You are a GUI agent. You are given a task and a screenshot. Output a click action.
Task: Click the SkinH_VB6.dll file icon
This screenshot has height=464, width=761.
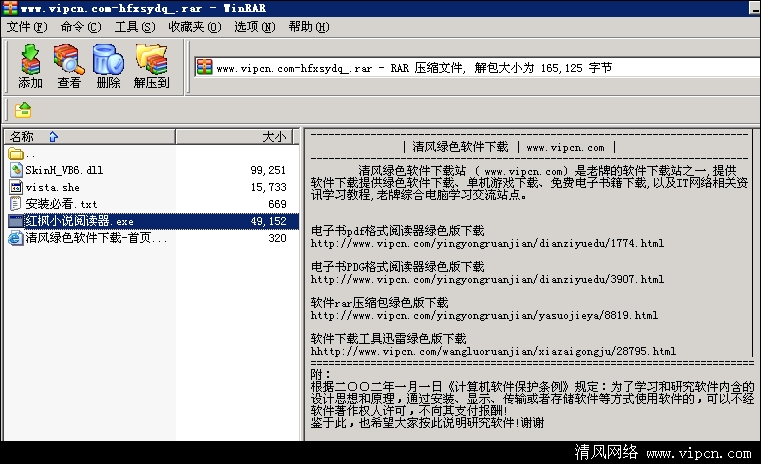point(16,170)
